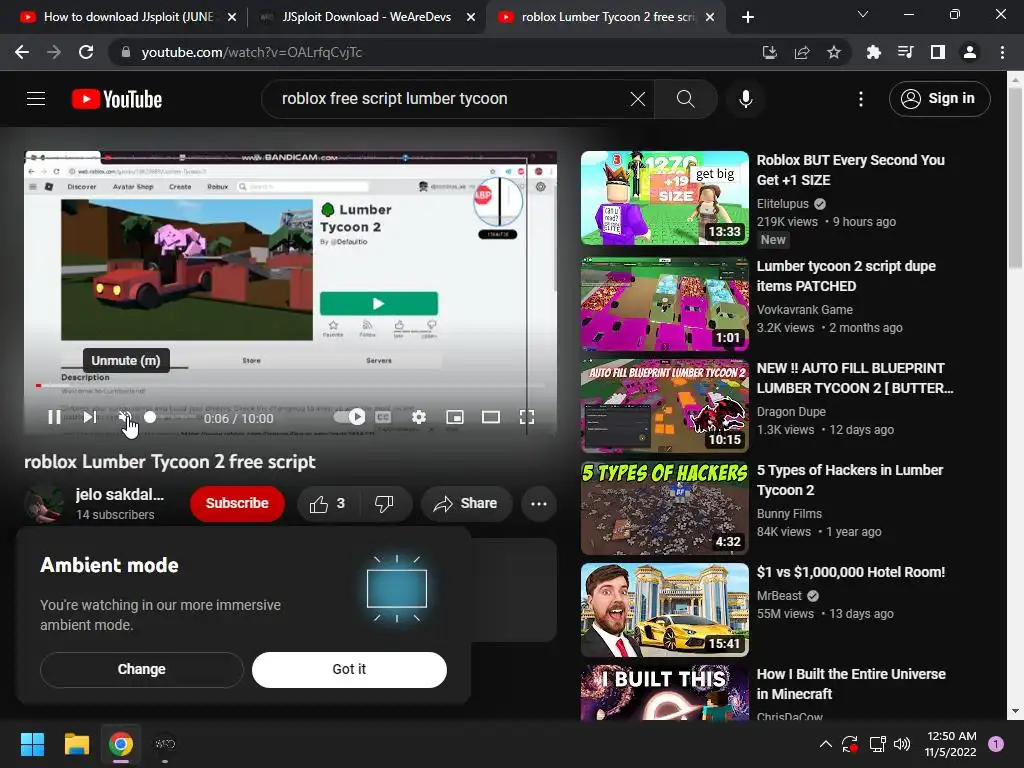This screenshot has width=1024, height=768.
Task: Dislike the video
Action: [384, 504]
